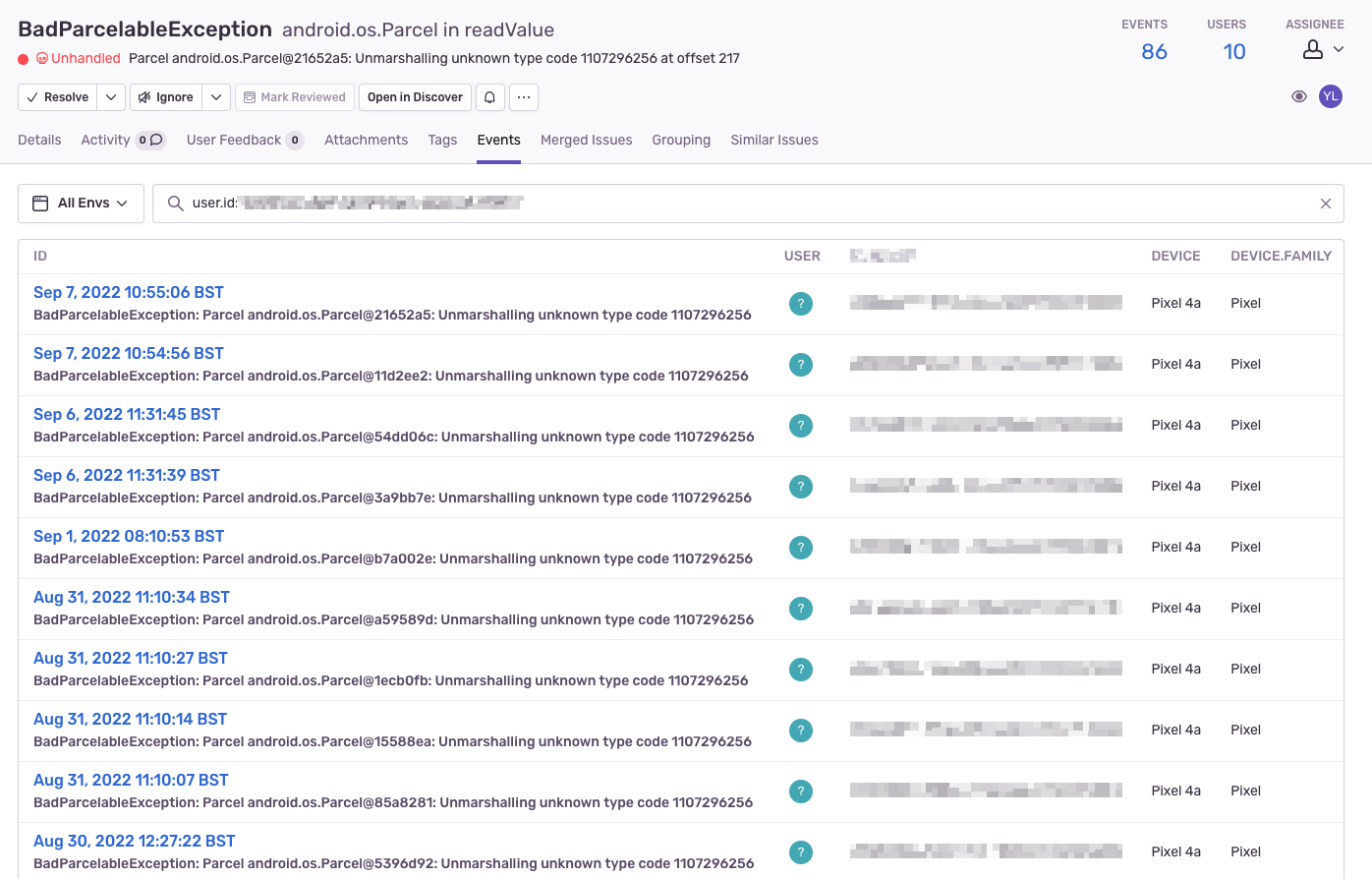Clear the search query with the X button
The width and height of the screenshot is (1372, 879).
(1325, 203)
